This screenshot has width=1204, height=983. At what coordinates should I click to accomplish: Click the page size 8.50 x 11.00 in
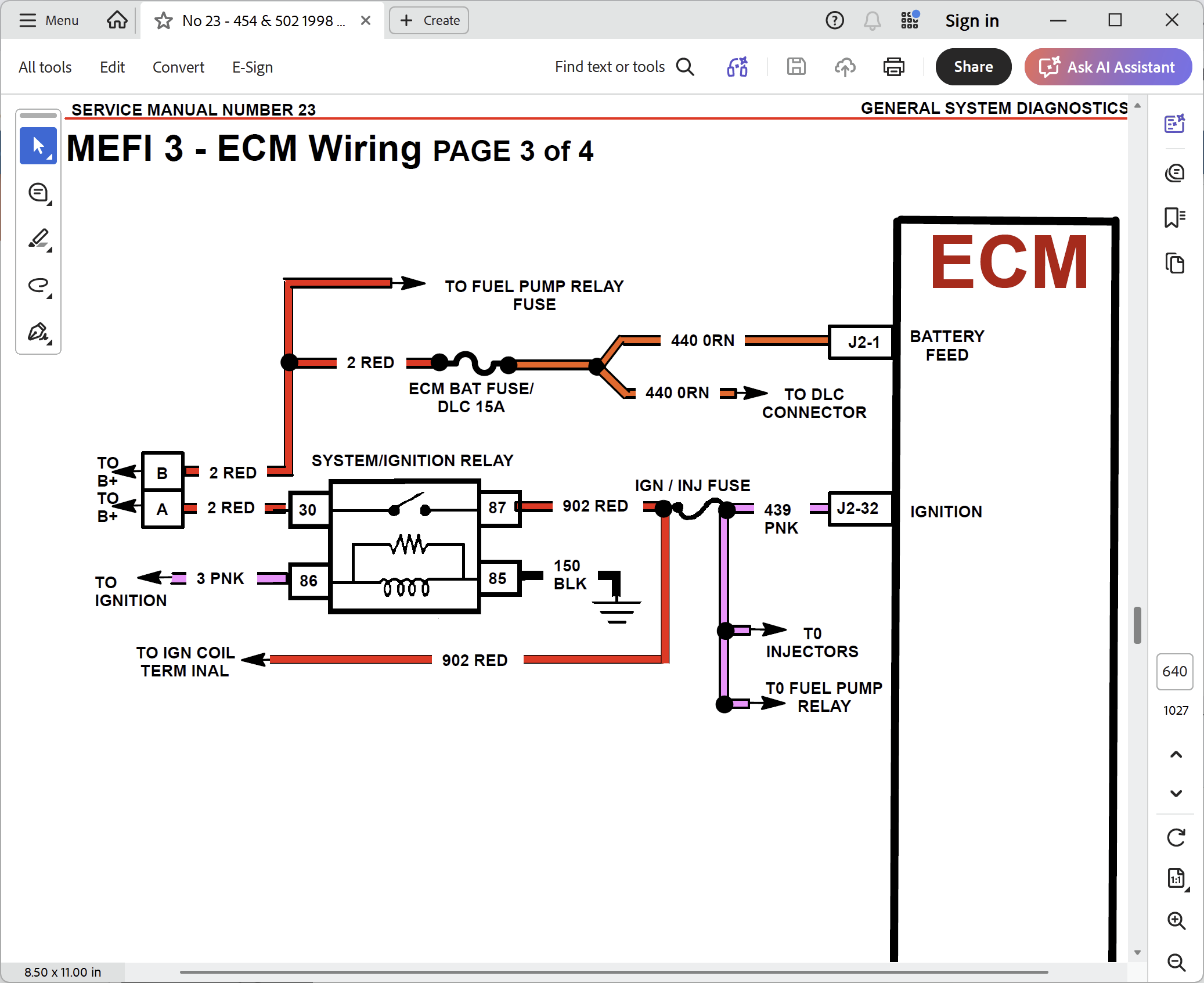pos(63,972)
